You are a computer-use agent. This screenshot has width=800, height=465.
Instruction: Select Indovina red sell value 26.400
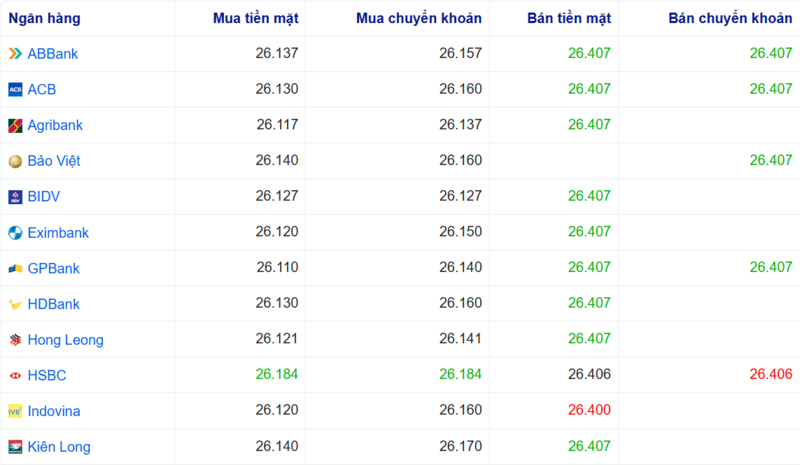click(x=589, y=410)
